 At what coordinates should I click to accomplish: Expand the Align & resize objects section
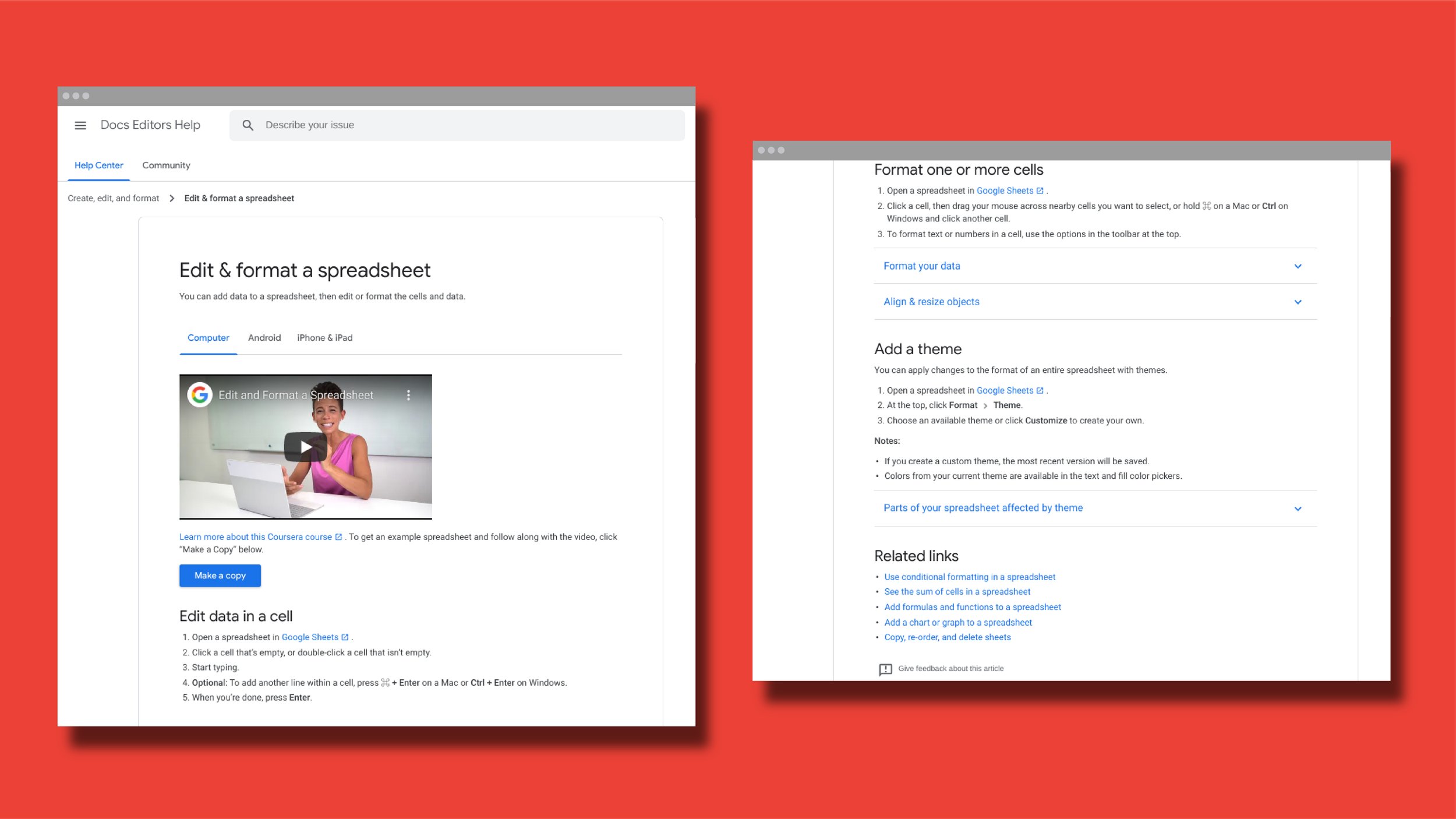click(x=1095, y=302)
